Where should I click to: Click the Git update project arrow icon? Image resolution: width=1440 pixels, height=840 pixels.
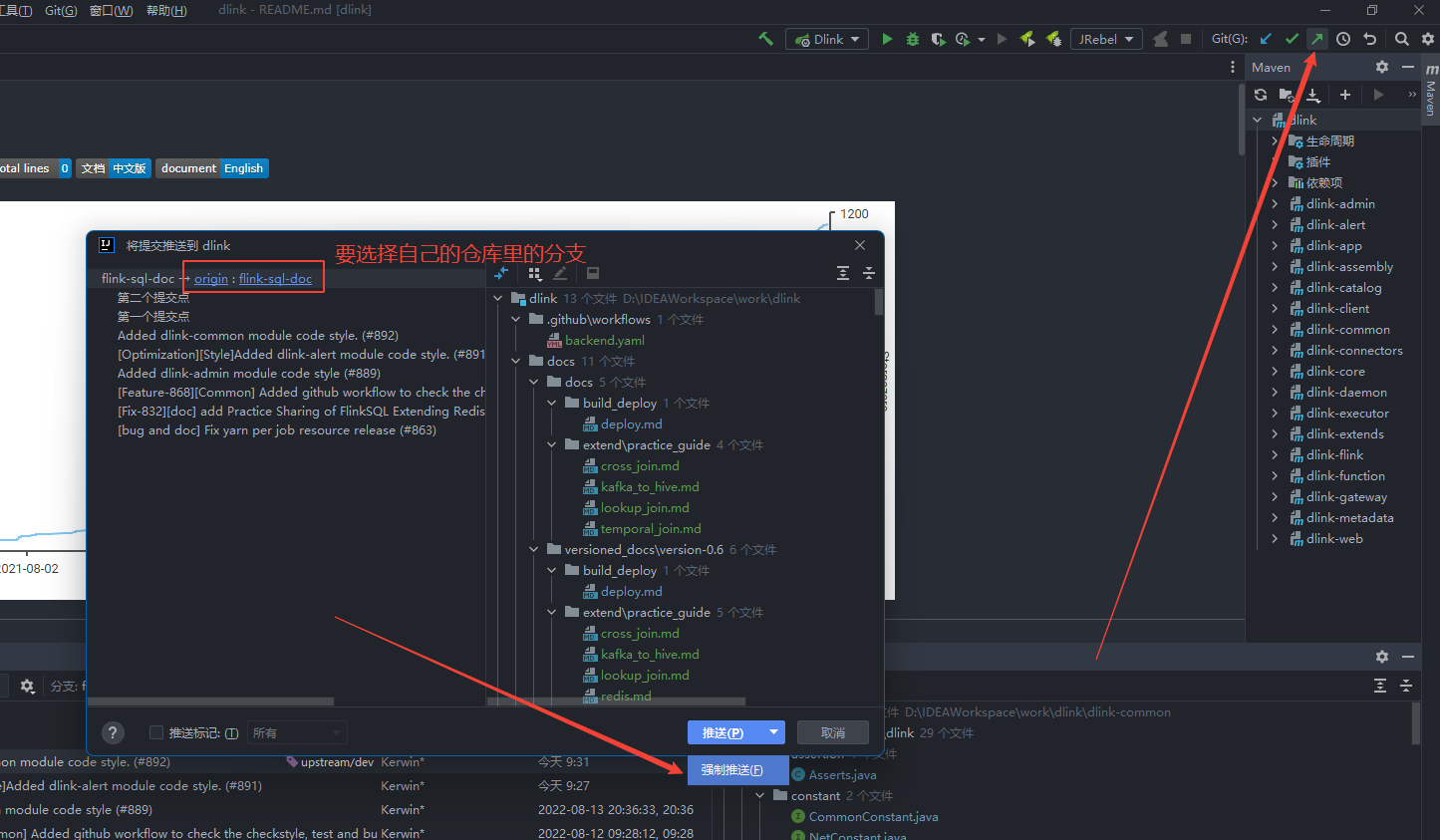point(1266,39)
